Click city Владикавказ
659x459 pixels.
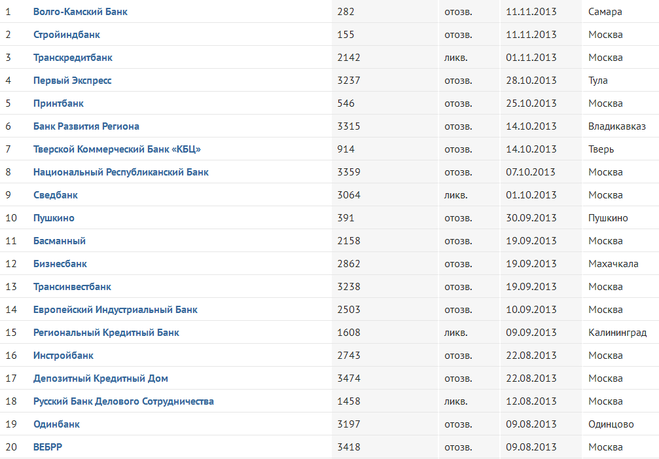point(617,127)
